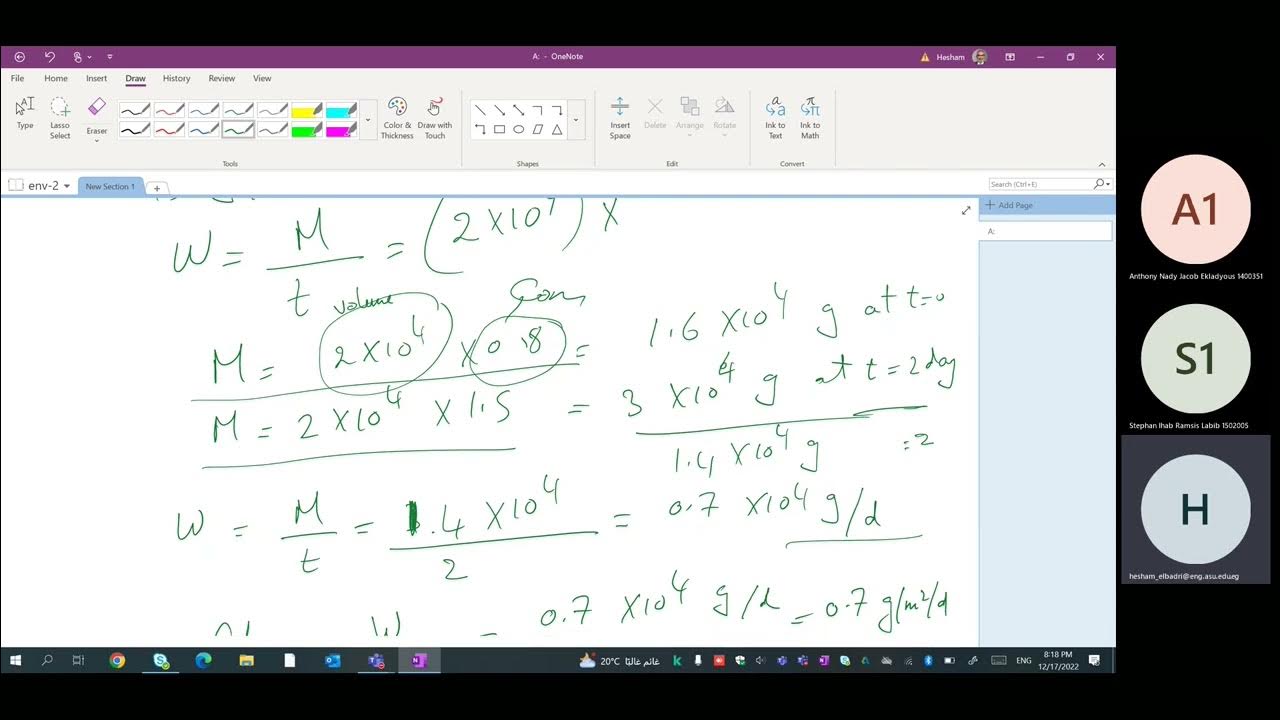Go back using OneNote back arrow
The image size is (1280, 720).
click(x=19, y=57)
